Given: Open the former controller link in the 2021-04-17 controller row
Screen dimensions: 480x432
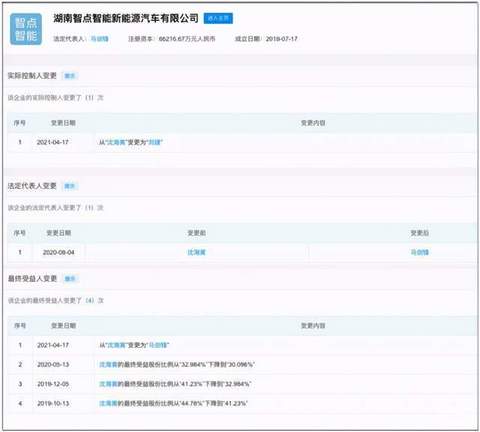Looking at the screenshot, I should [x=116, y=142].
